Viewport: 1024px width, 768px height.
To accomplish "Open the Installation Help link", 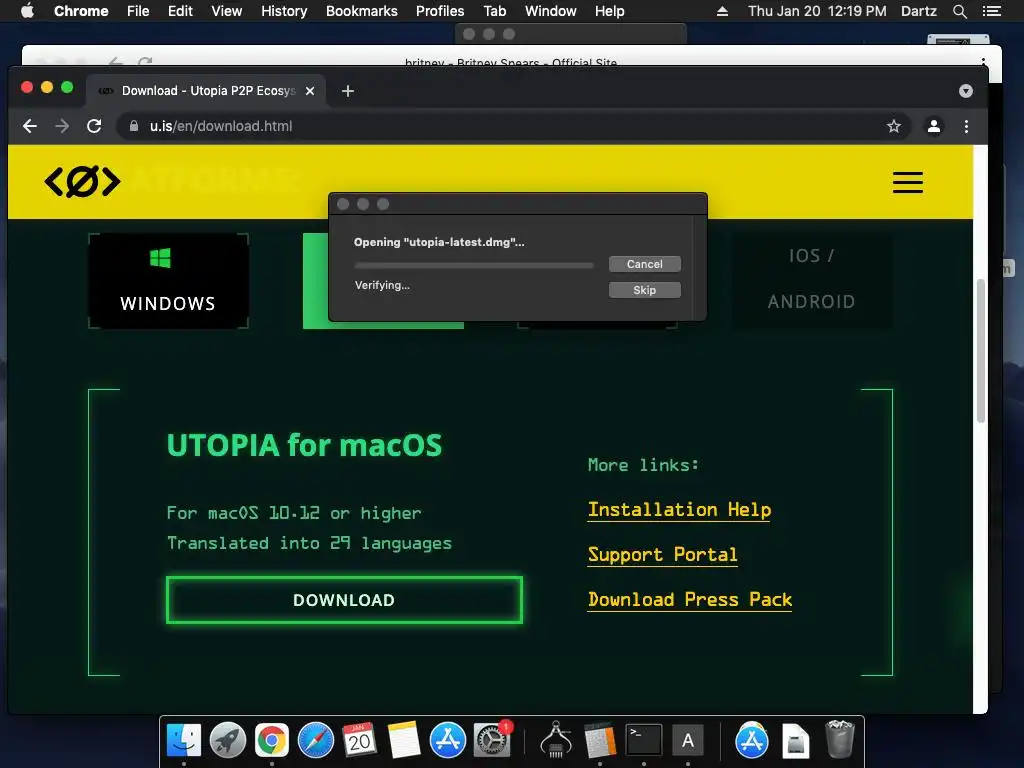I will (x=679, y=509).
